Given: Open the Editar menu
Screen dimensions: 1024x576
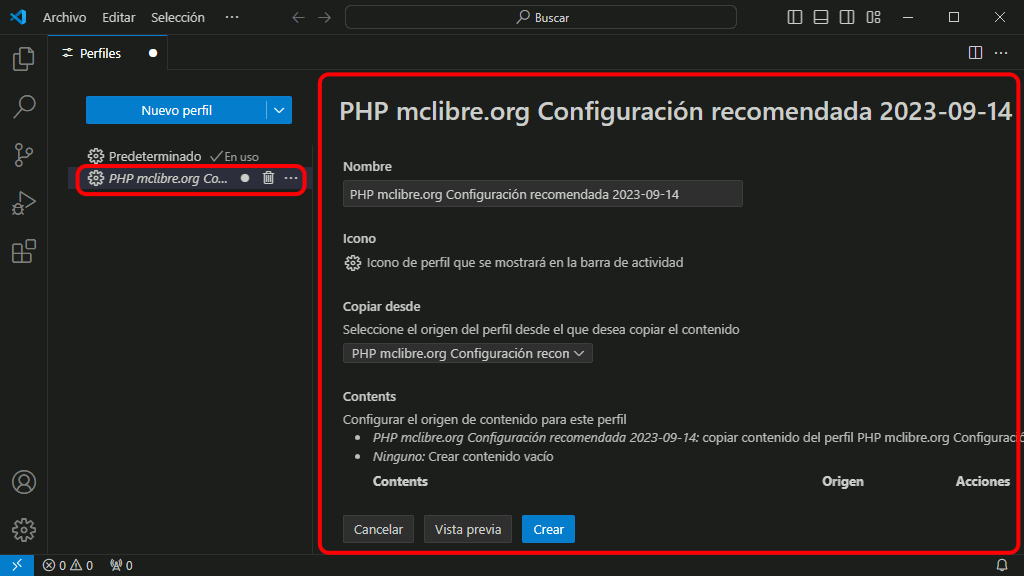Looking at the screenshot, I should click(x=118, y=18).
